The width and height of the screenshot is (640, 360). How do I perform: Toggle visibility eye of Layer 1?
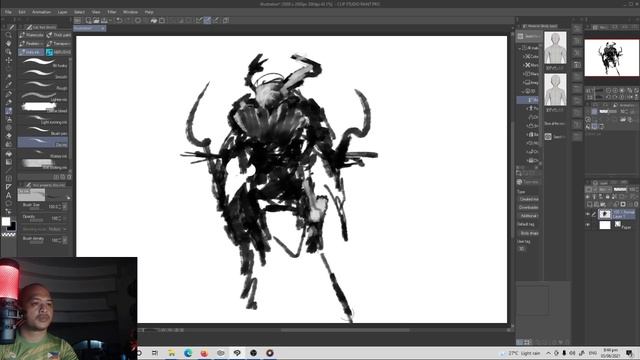[x=588, y=214]
